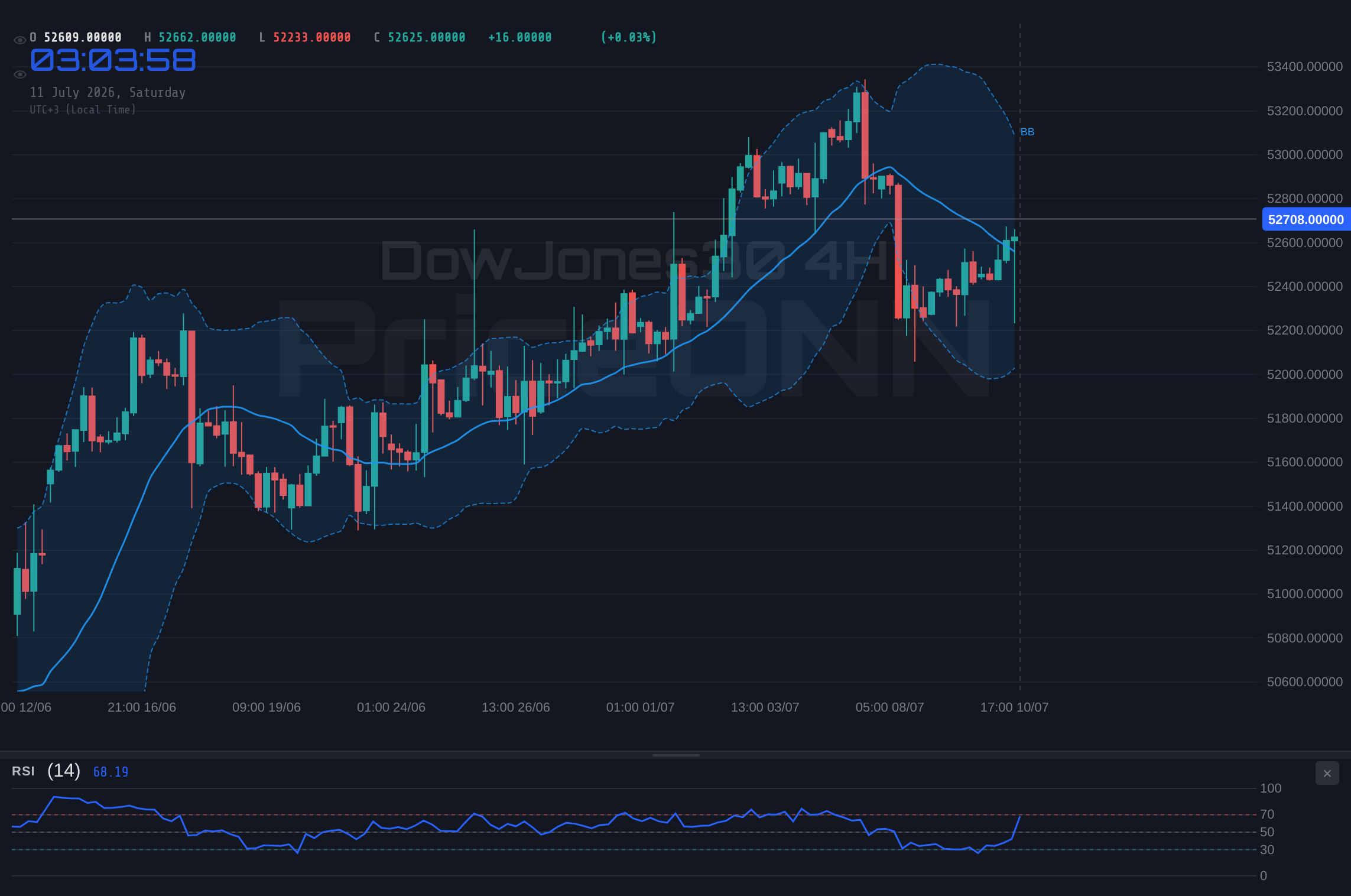The width and height of the screenshot is (1351, 896).
Task: Click the 13:00 03/07 time axis label
Action: [765, 707]
